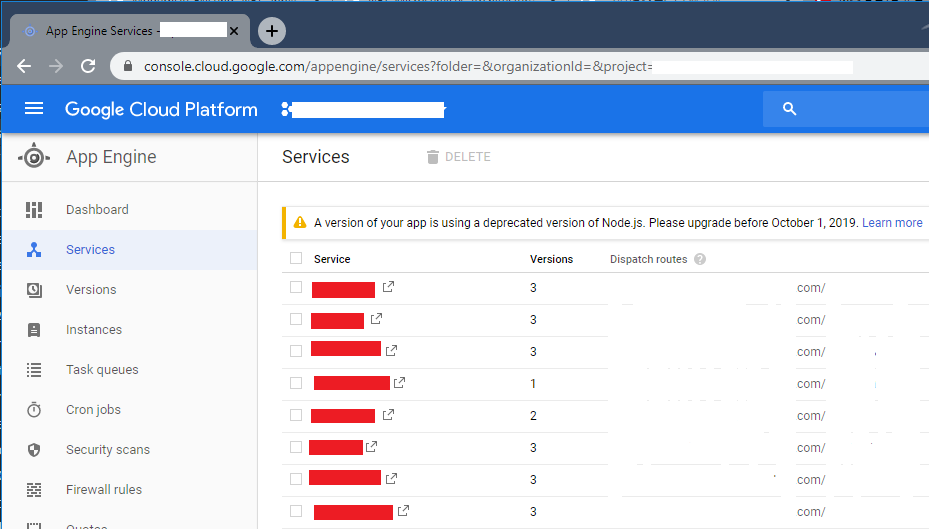Viewport: 929px width, 529px height.
Task: Show Dispatch routes help tooltip
Action: (700, 259)
